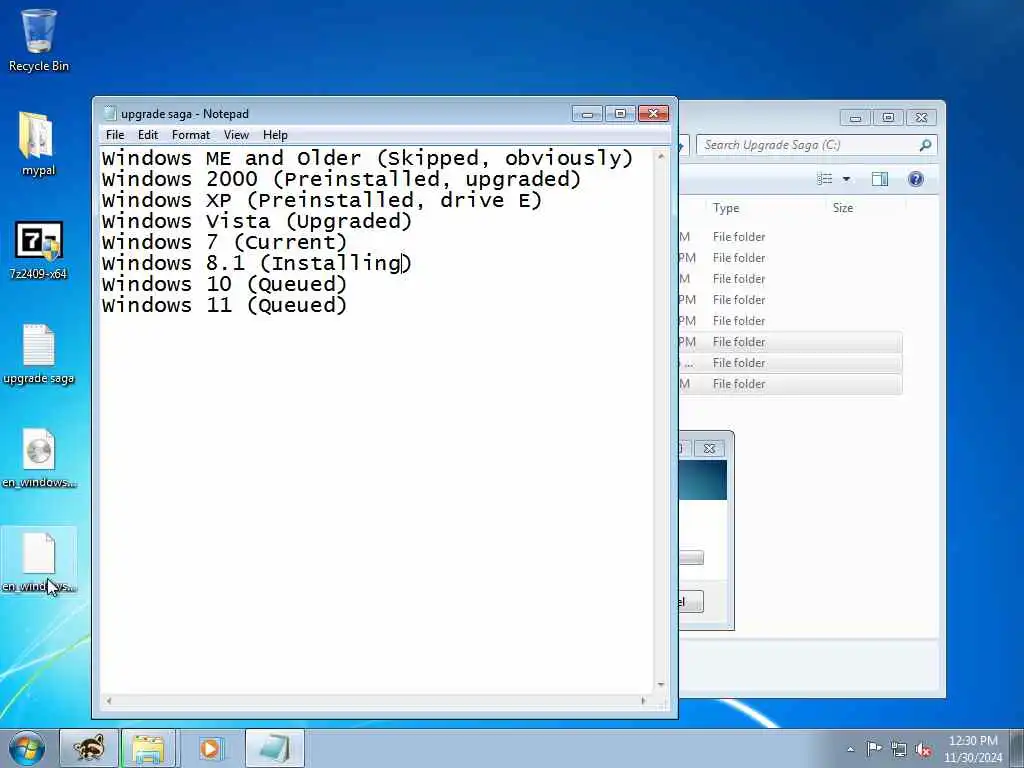The height and width of the screenshot is (768, 1024).
Task: Change view using Explorer view icon
Action: tap(825, 179)
